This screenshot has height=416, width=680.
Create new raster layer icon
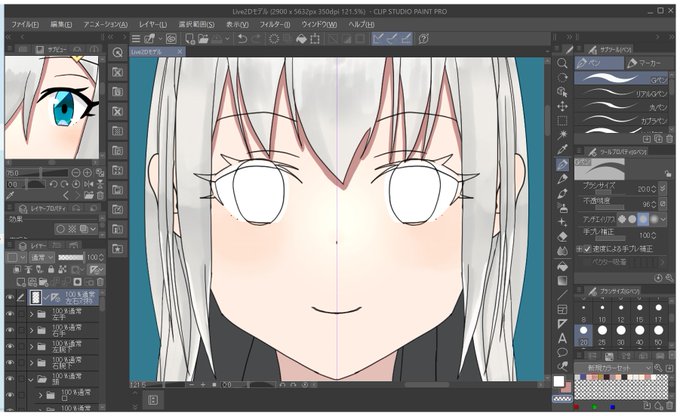[x=21, y=282]
